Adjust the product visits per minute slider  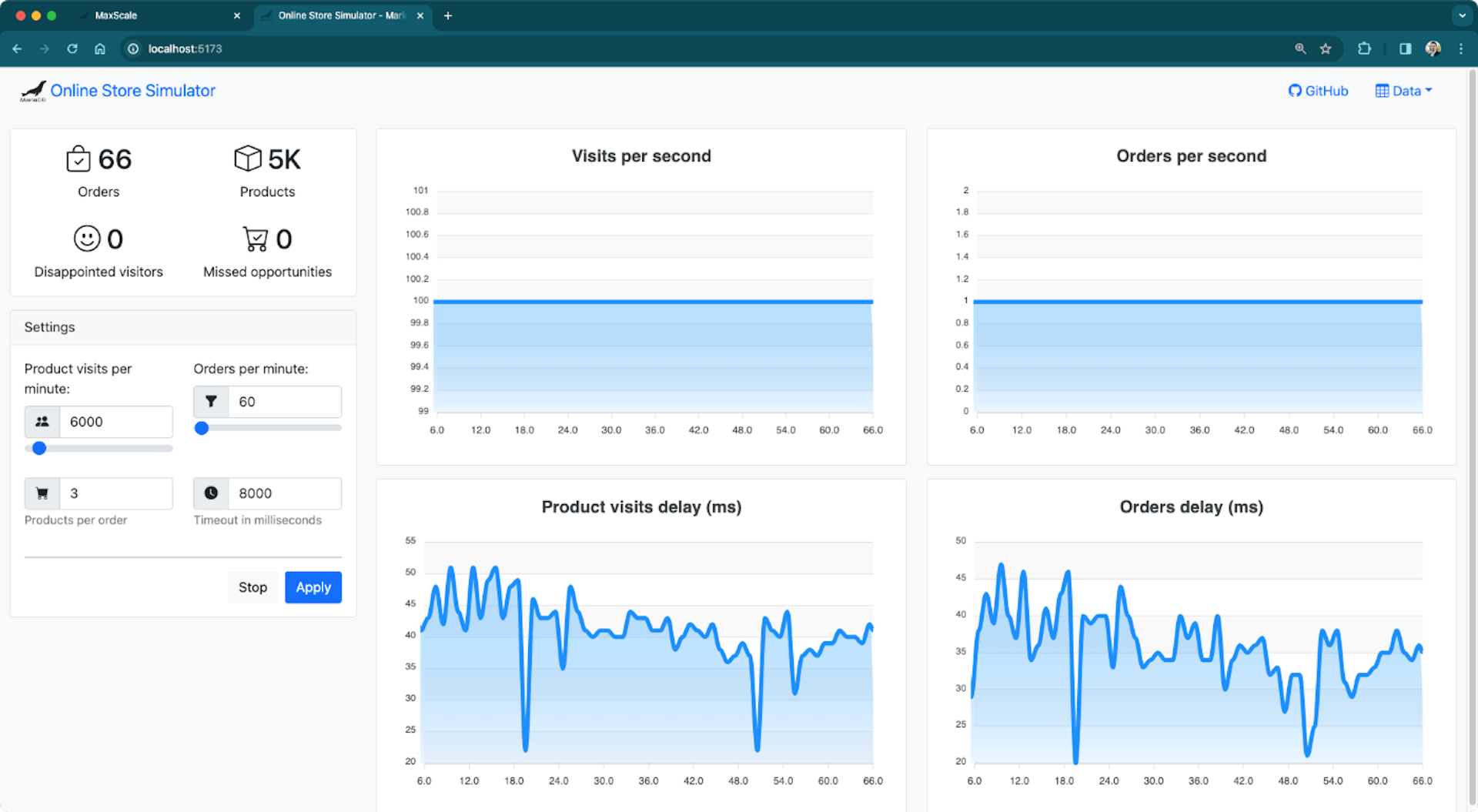38,448
